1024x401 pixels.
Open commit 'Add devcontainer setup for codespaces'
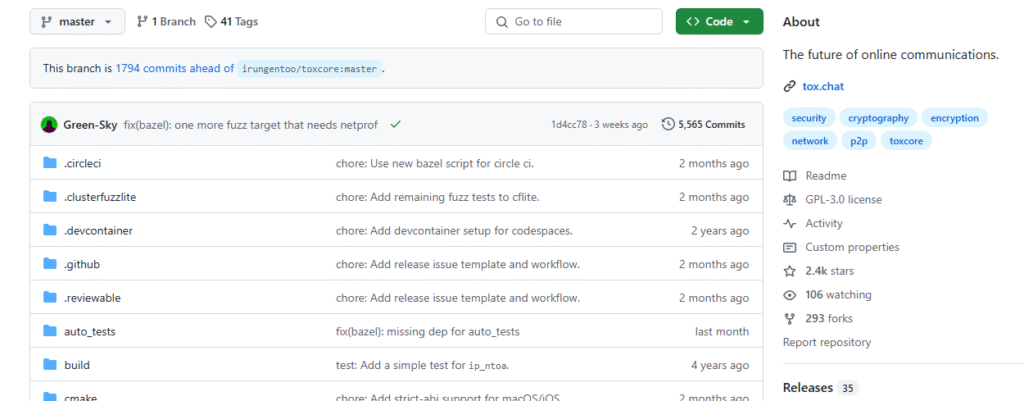(454, 231)
